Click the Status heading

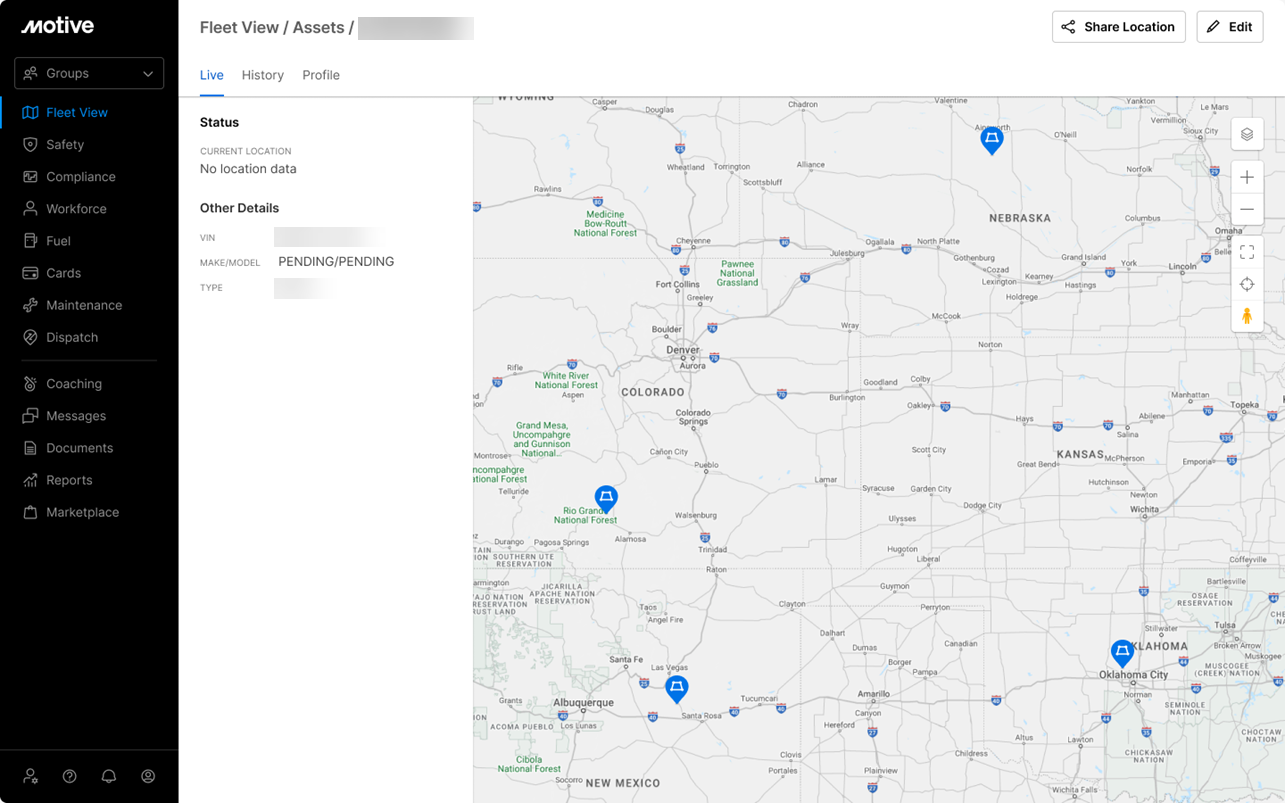(x=219, y=123)
